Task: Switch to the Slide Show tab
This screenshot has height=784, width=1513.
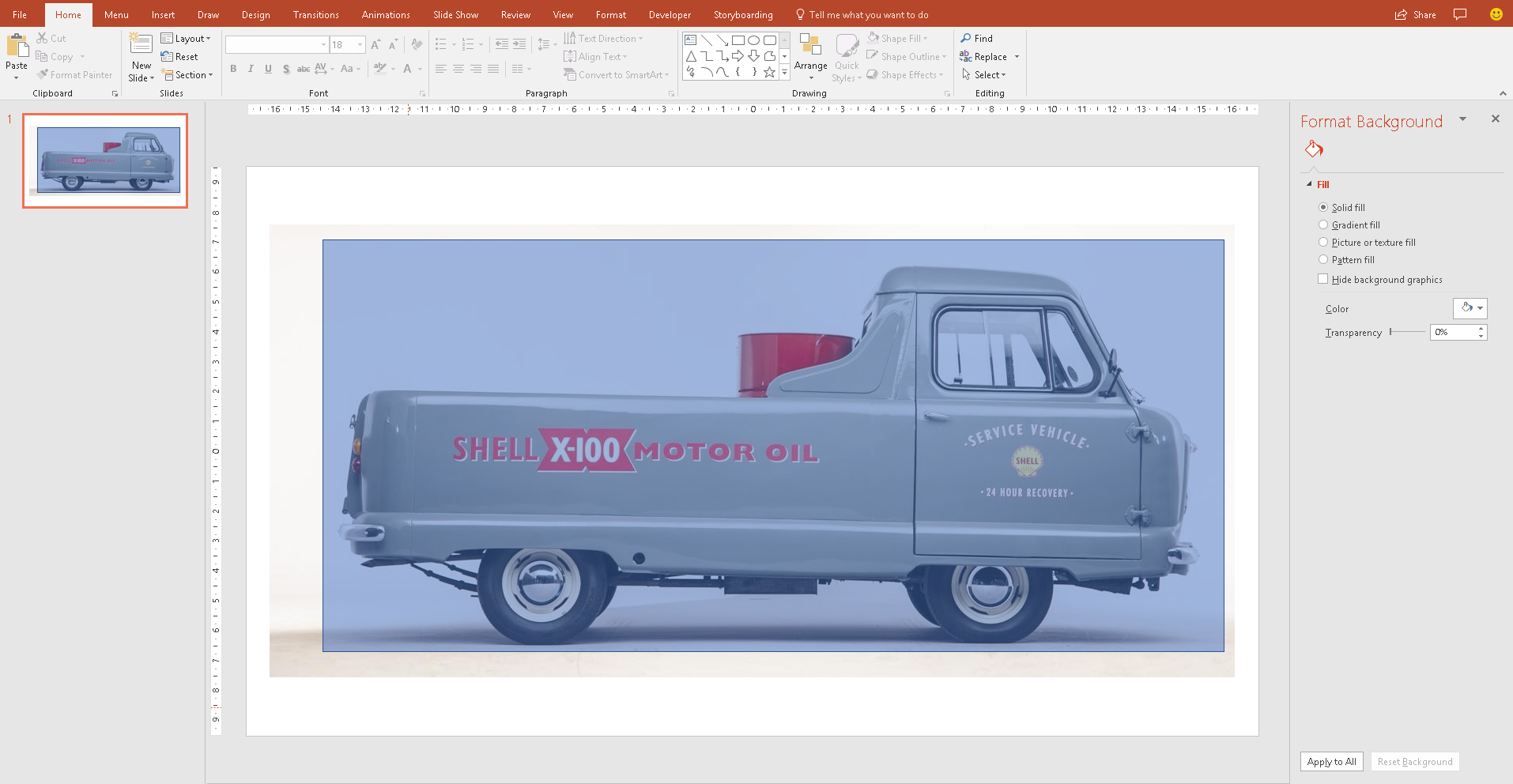Action: 455,14
